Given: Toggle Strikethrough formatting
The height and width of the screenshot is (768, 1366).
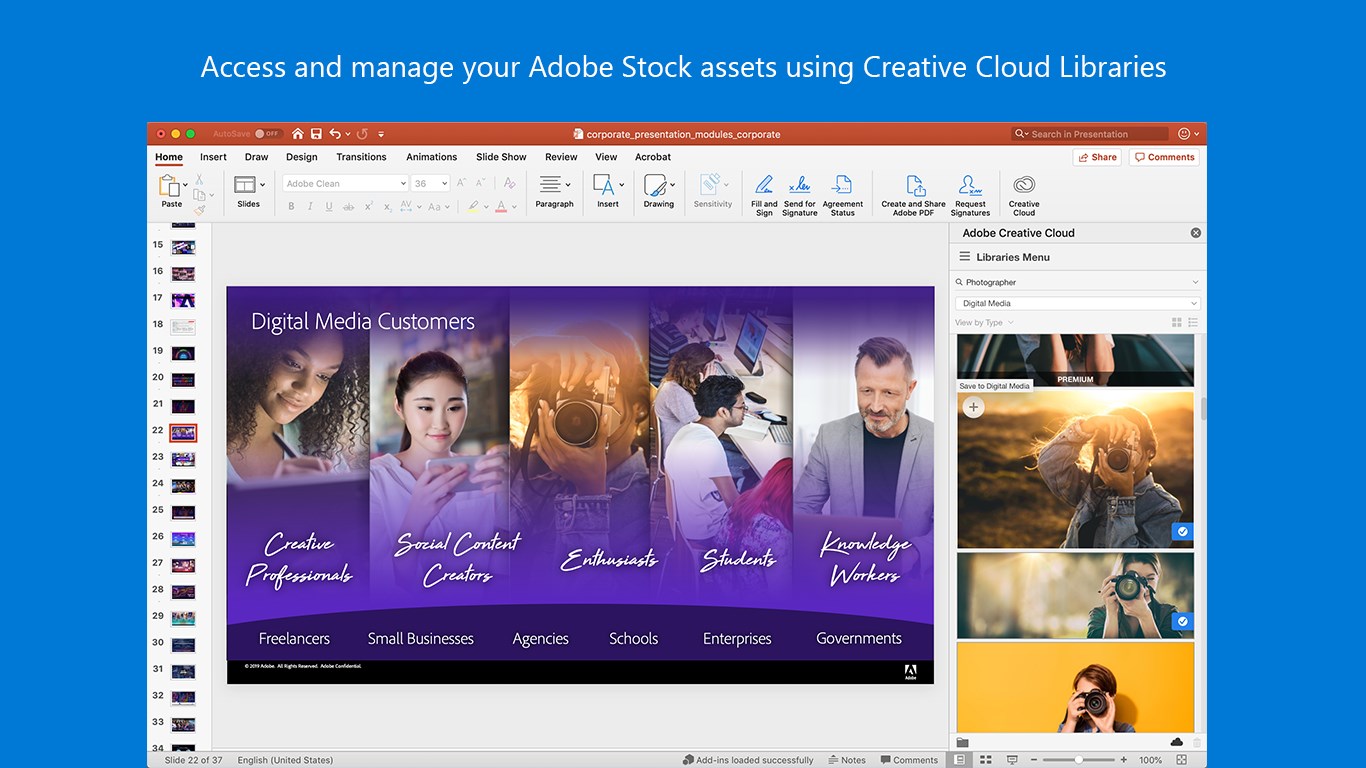Looking at the screenshot, I should [348, 207].
